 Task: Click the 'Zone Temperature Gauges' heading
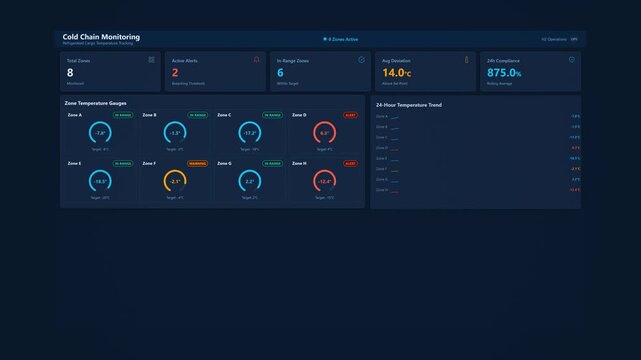point(95,103)
